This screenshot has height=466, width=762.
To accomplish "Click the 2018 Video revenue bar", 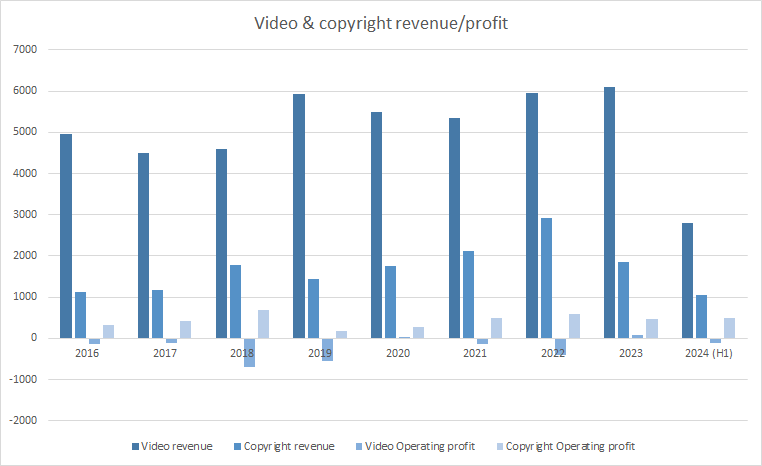I will point(221,243).
